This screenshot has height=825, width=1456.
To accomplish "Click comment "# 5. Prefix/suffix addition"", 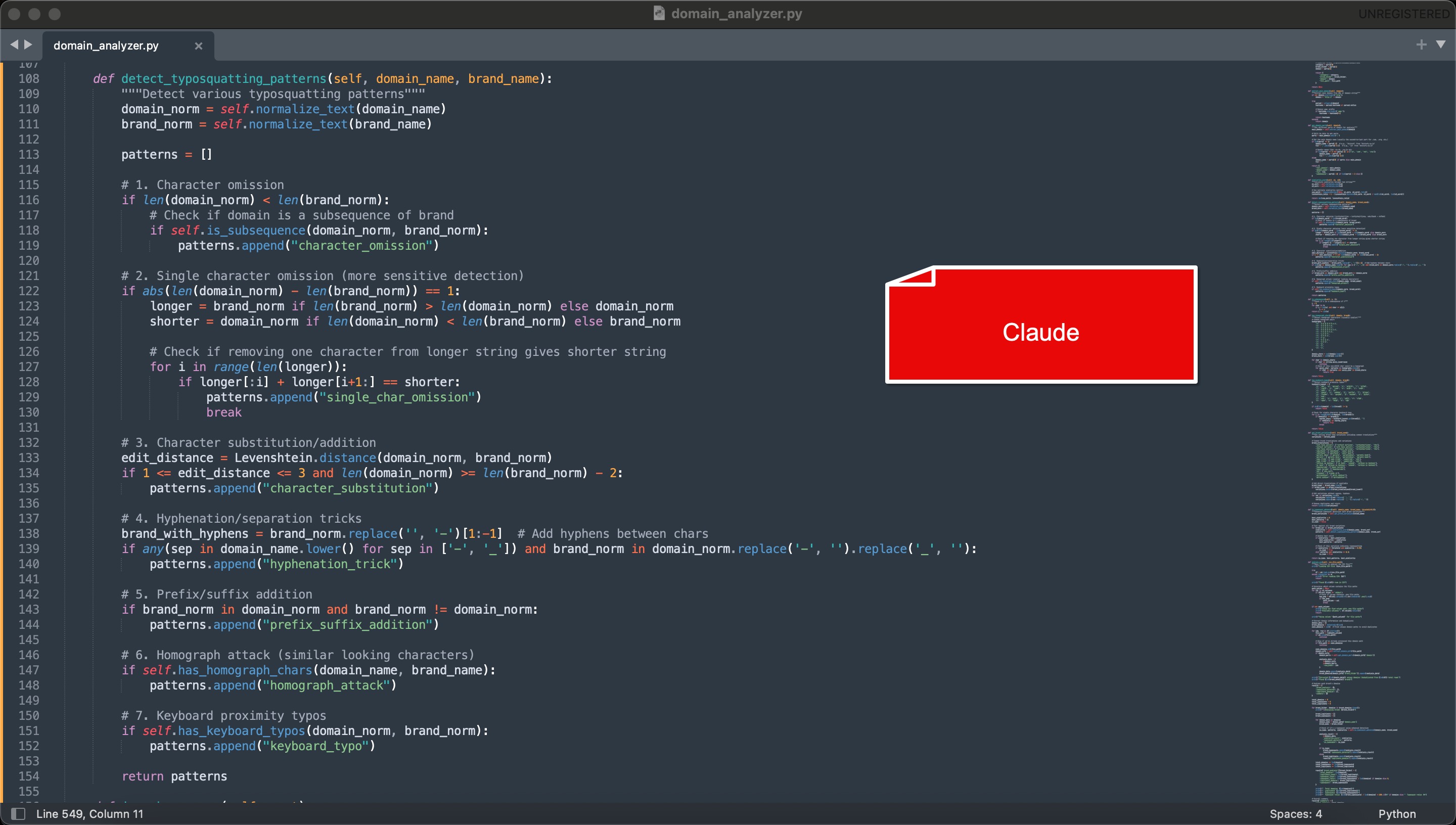I will (x=216, y=594).
